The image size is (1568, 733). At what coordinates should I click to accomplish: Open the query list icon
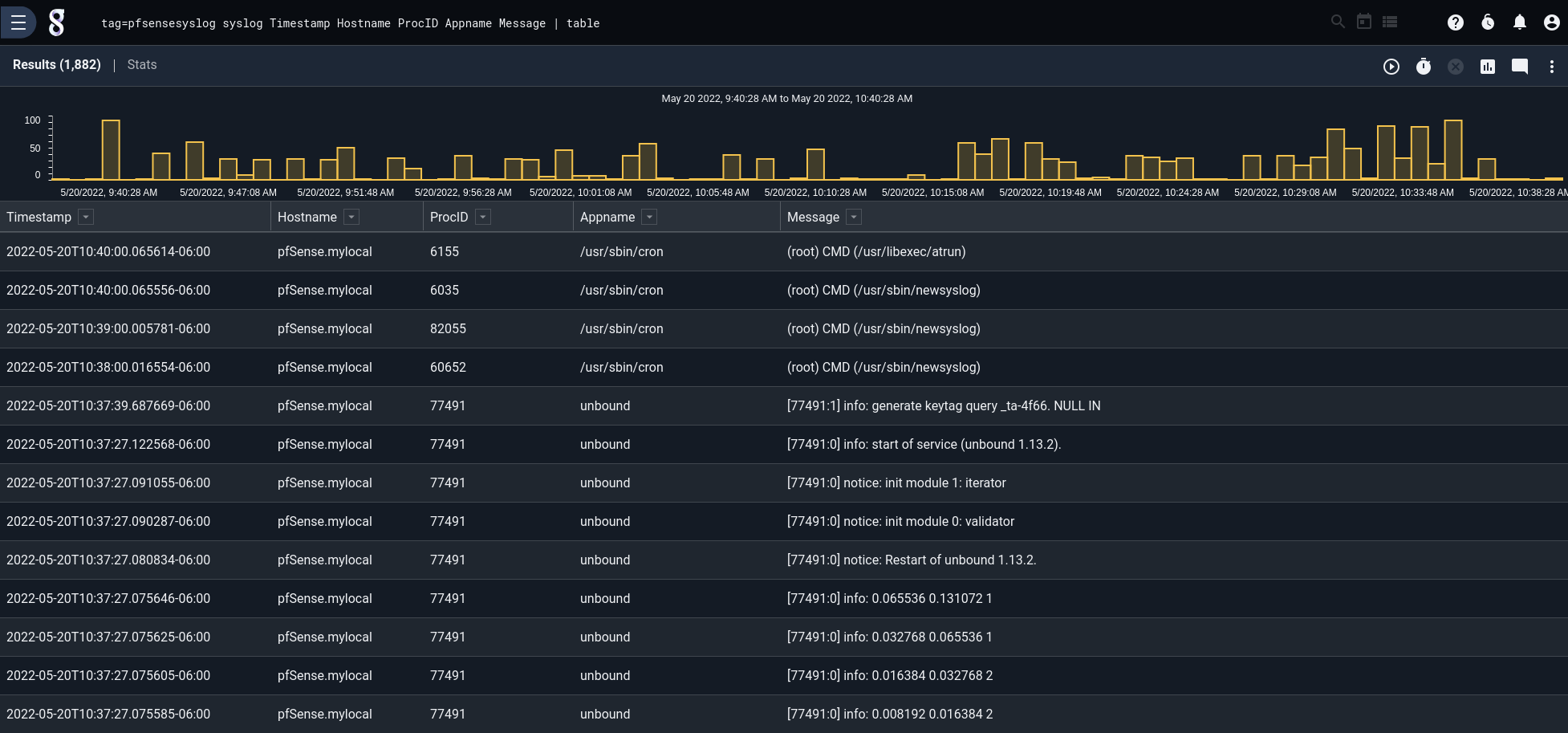tap(1390, 22)
